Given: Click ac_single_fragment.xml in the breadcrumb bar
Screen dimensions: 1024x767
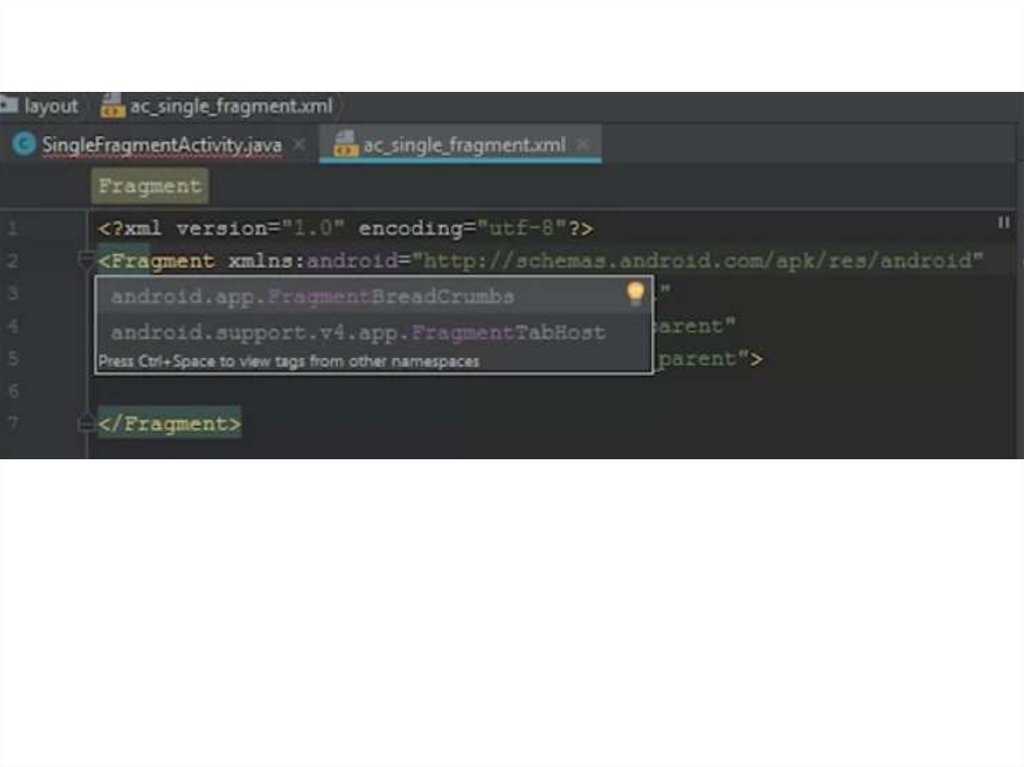Looking at the screenshot, I should pyautogui.click(x=231, y=106).
